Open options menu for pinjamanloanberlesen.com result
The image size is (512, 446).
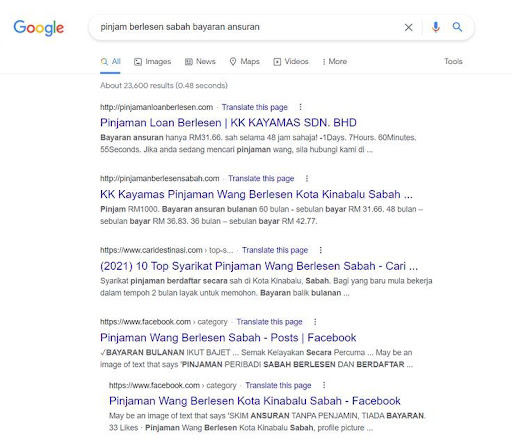coord(300,107)
